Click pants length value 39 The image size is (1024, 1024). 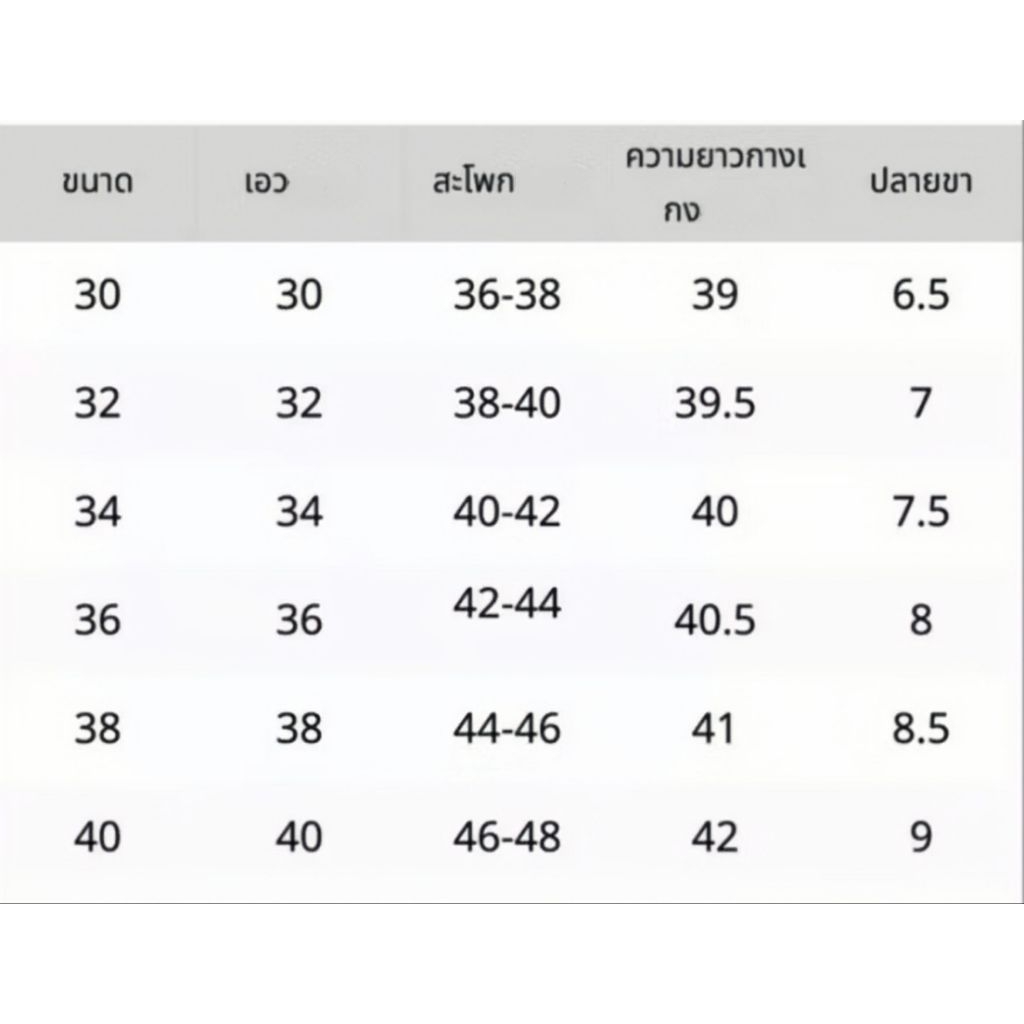coord(715,295)
